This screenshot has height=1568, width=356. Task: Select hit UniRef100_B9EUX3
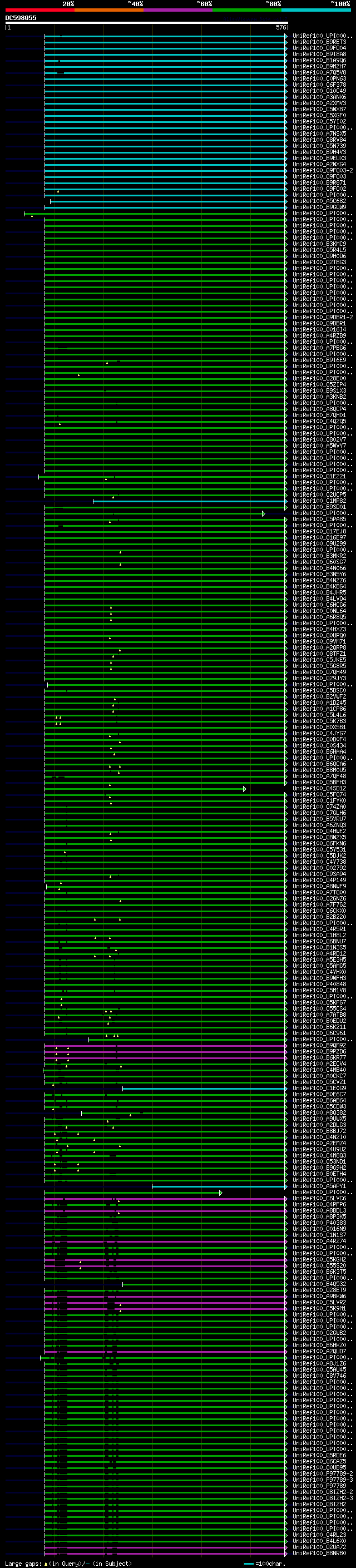319,159
